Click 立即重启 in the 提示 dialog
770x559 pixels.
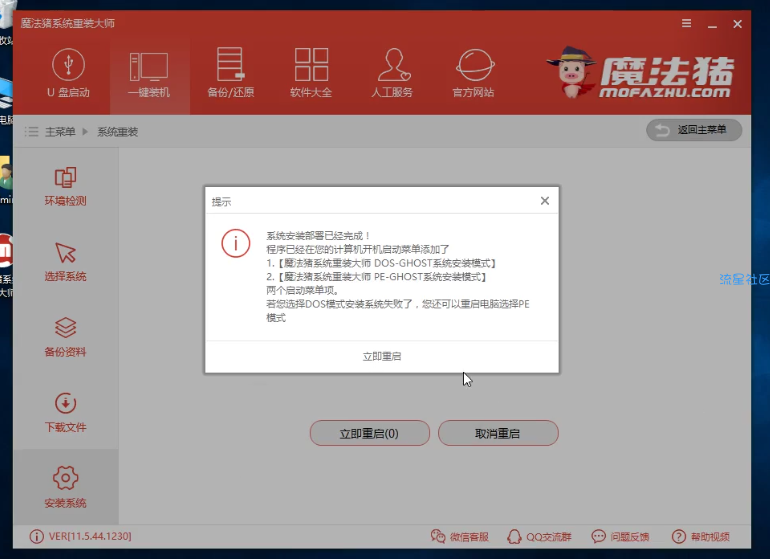[382, 357]
